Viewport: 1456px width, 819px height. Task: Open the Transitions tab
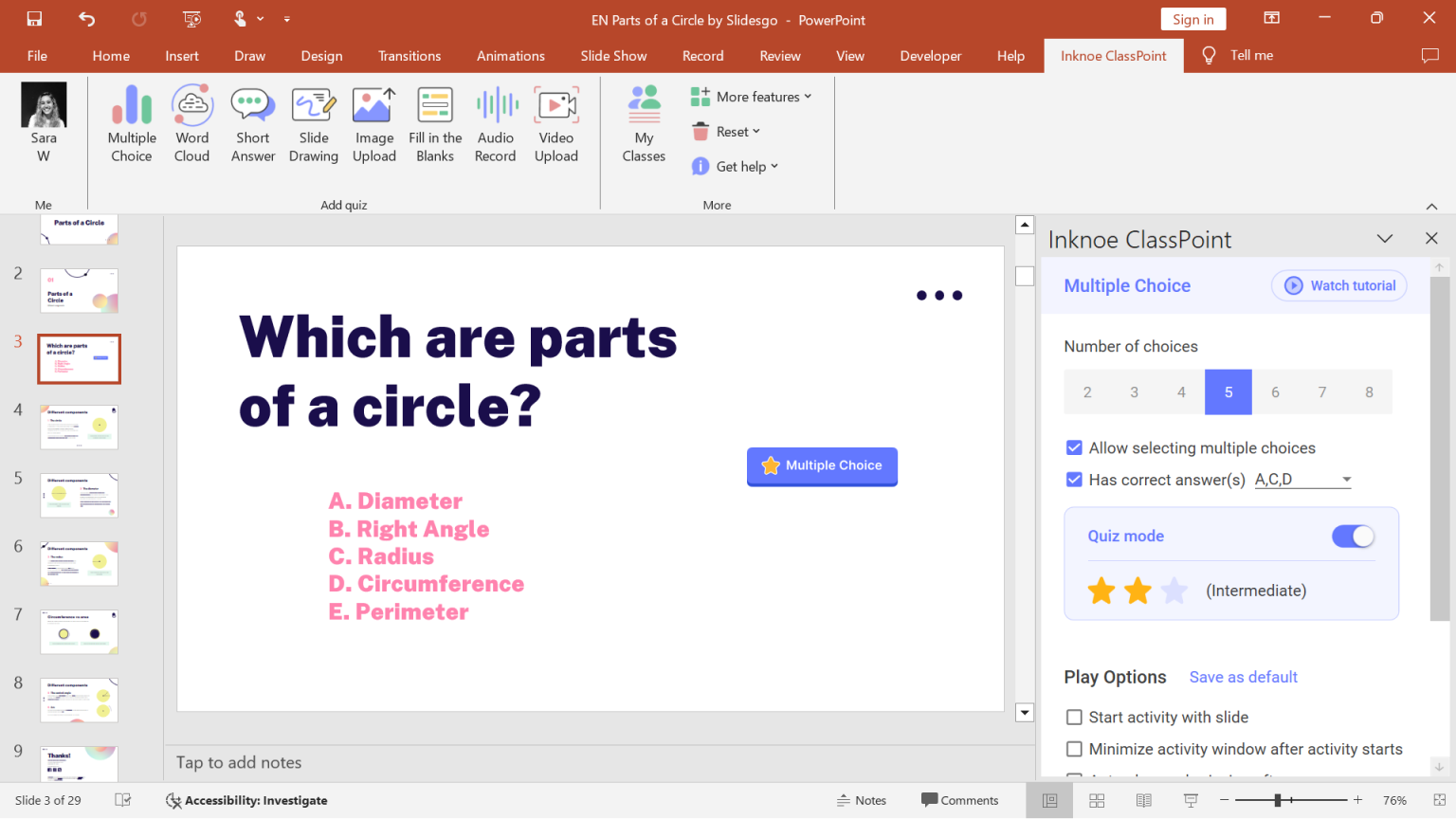click(x=409, y=56)
